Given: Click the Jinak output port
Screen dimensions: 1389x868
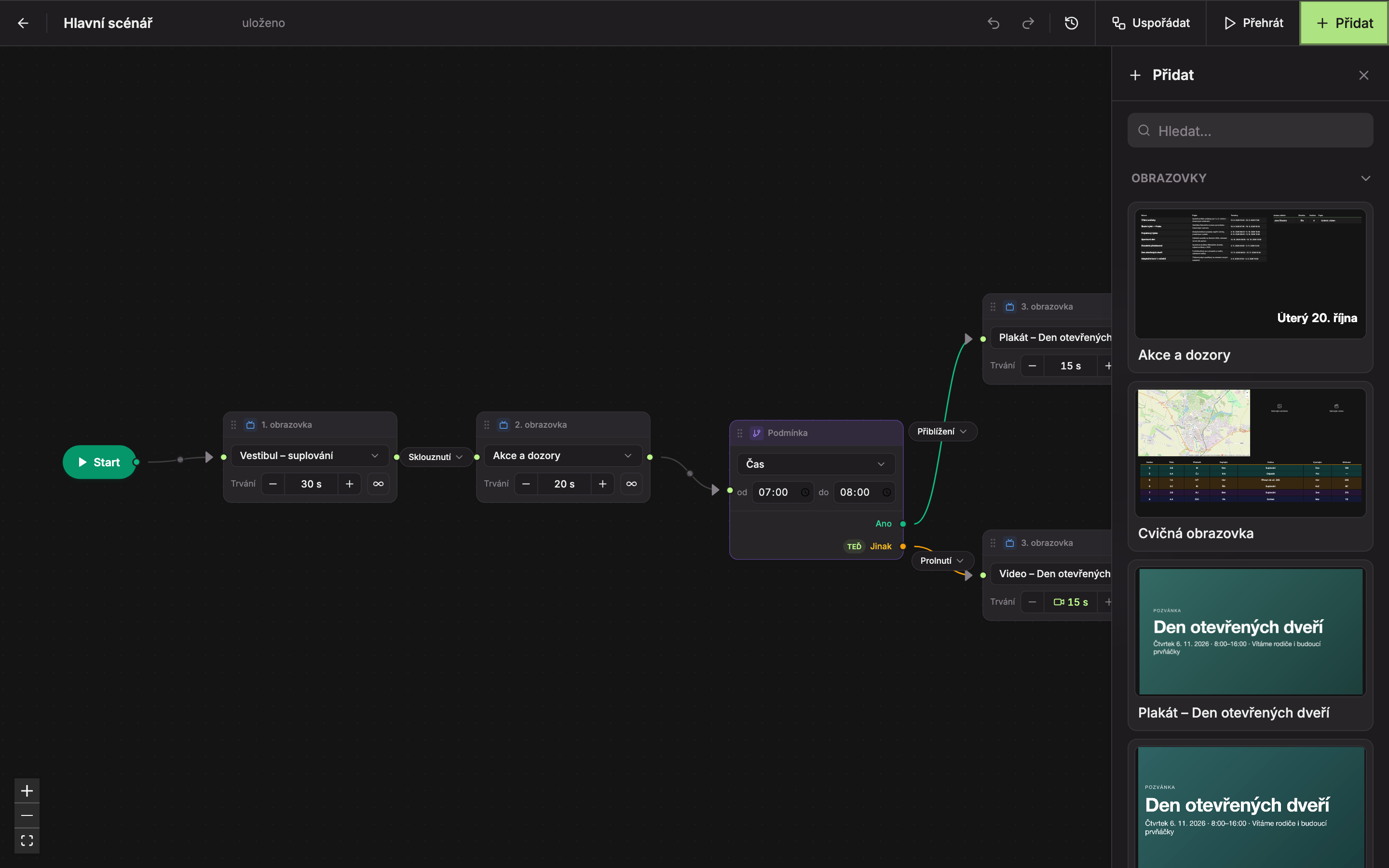Looking at the screenshot, I should [x=903, y=546].
